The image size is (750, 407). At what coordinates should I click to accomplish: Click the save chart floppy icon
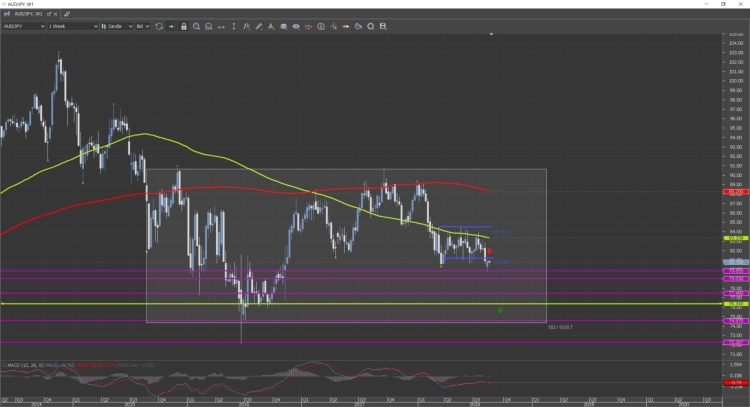click(383, 26)
